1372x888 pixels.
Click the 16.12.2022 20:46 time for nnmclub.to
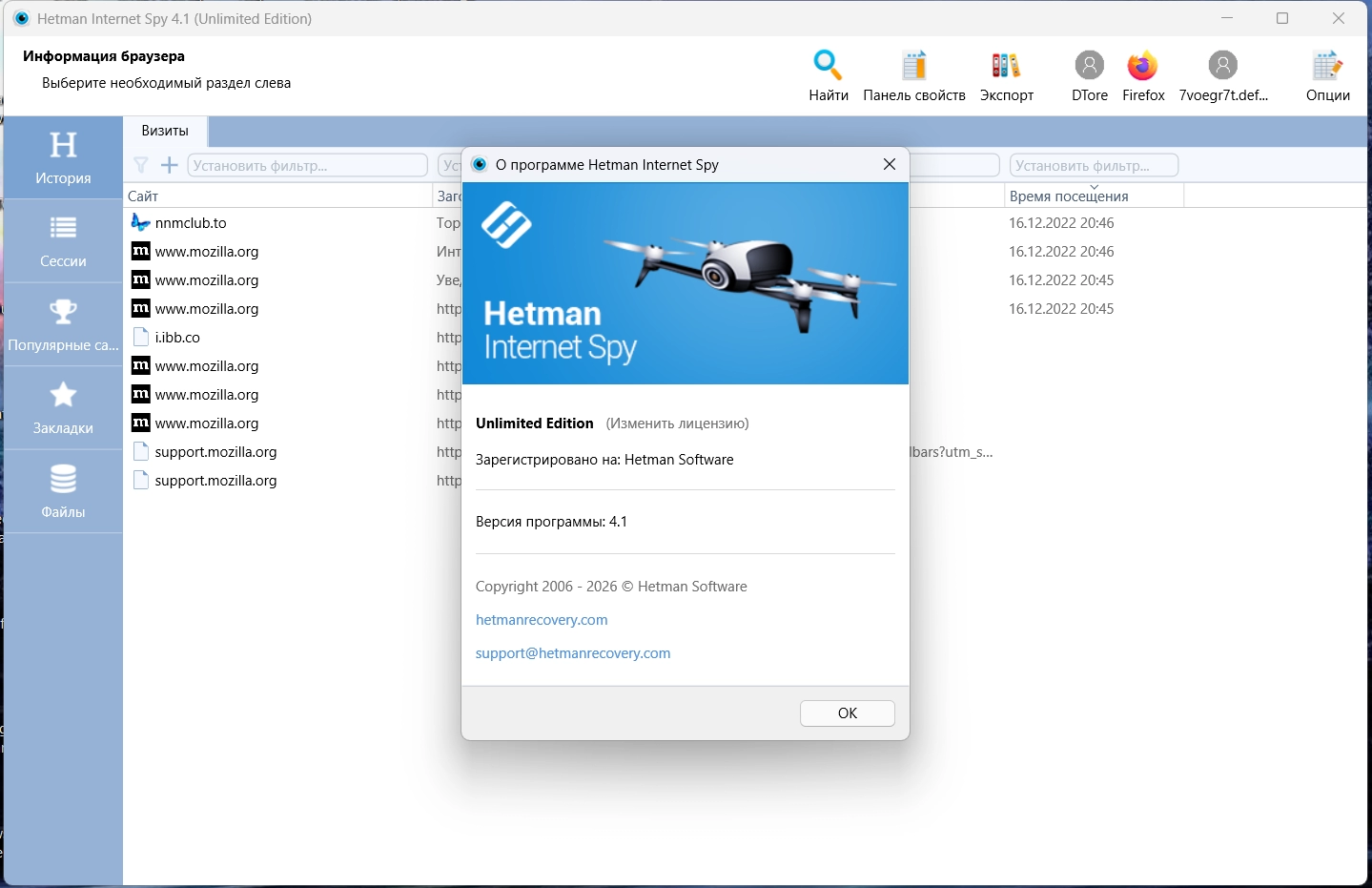tap(1061, 223)
